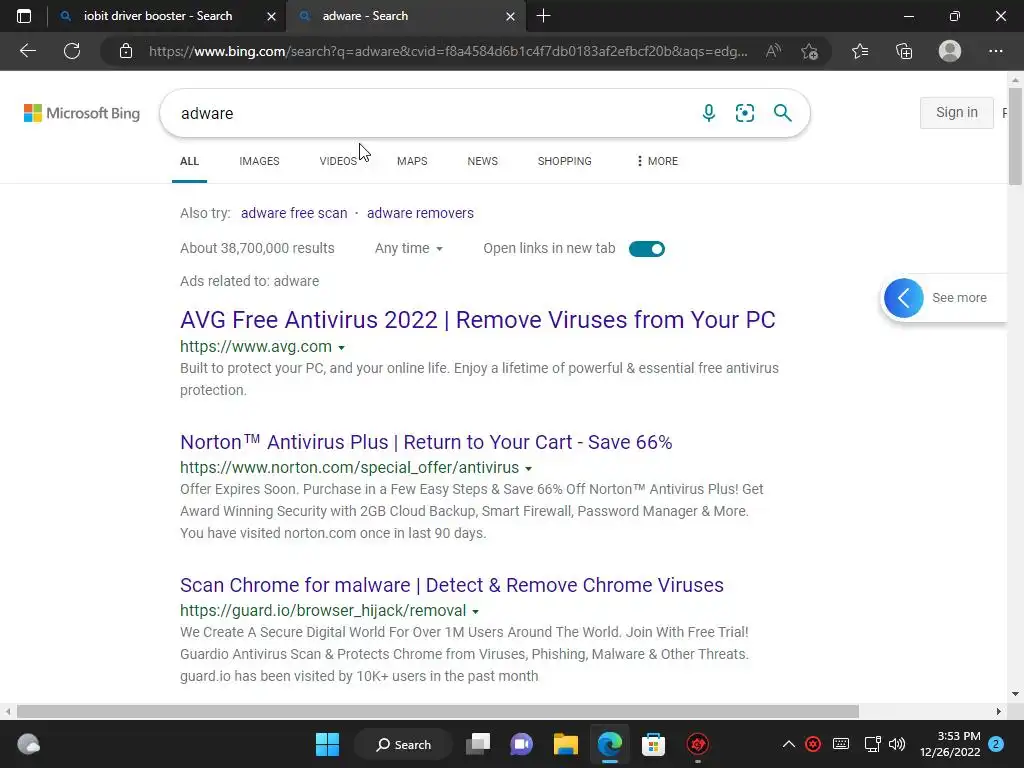Select the IMAGES results tab

tap(259, 161)
